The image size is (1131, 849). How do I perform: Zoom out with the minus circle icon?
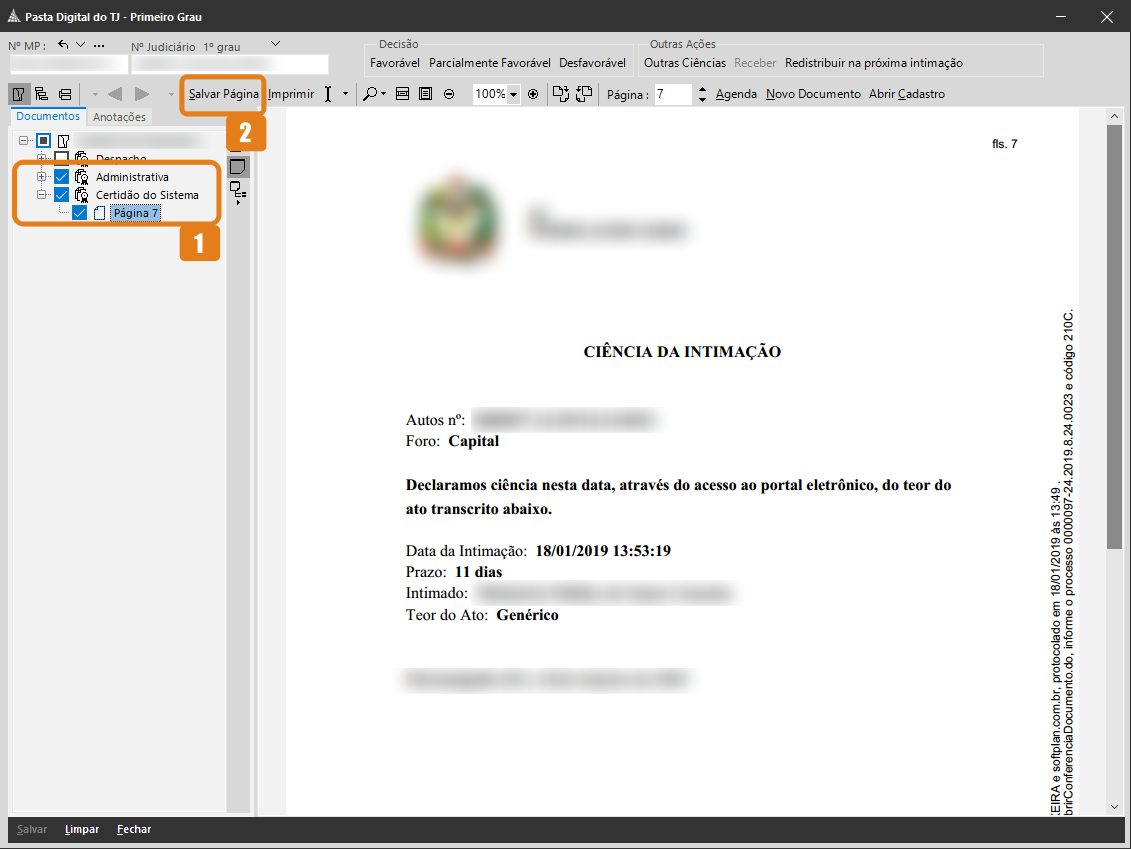449,94
